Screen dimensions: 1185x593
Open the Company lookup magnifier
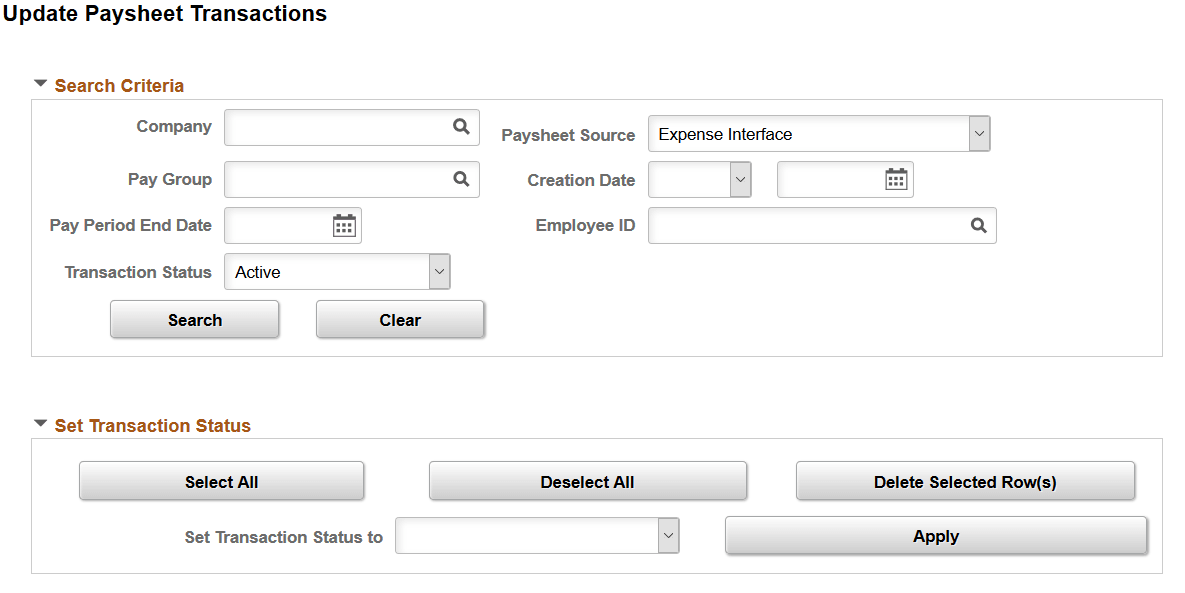460,127
